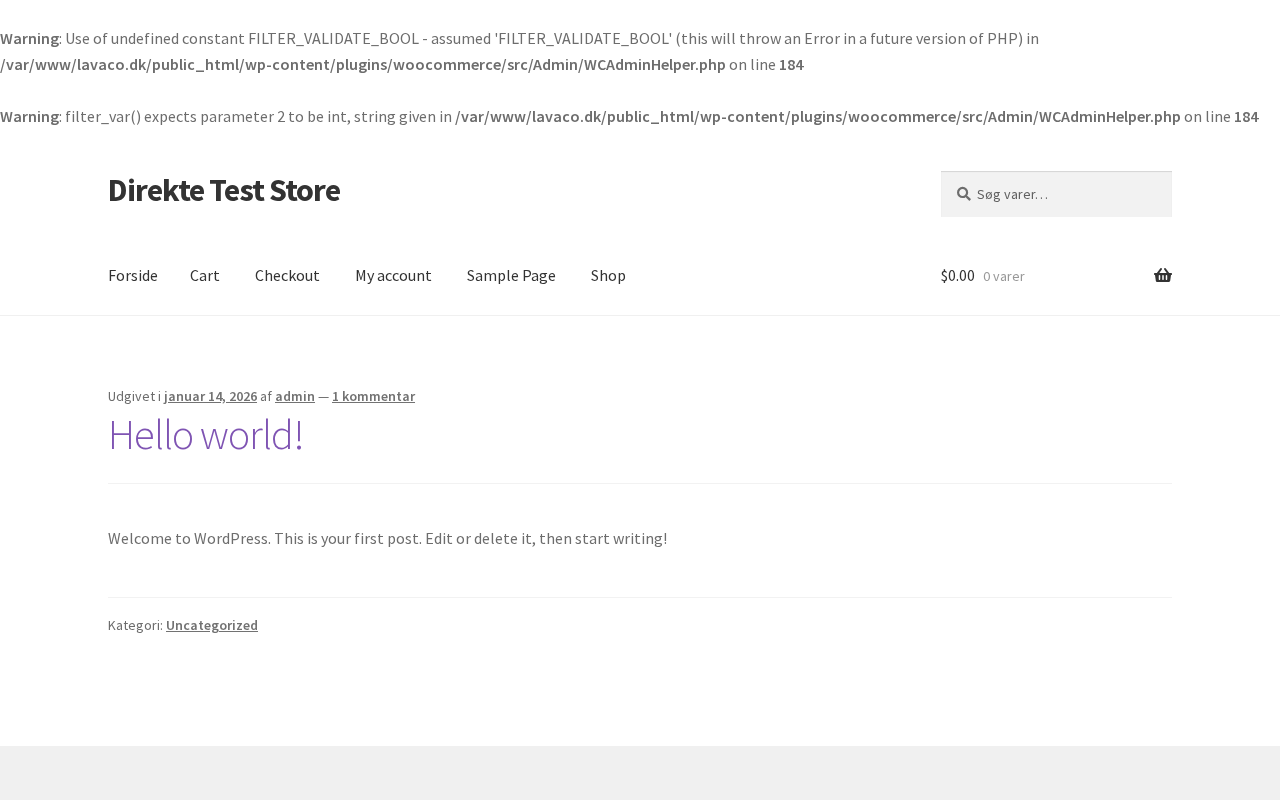Open the 'Hello world!' post title

pos(206,436)
